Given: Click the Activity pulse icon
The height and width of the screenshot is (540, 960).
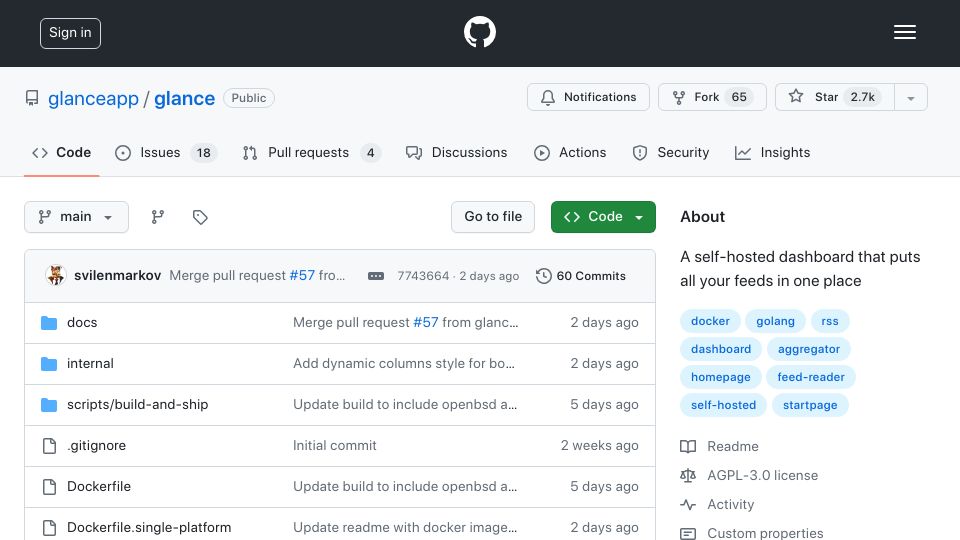Looking at the screenshot, I should coord(688,504).
